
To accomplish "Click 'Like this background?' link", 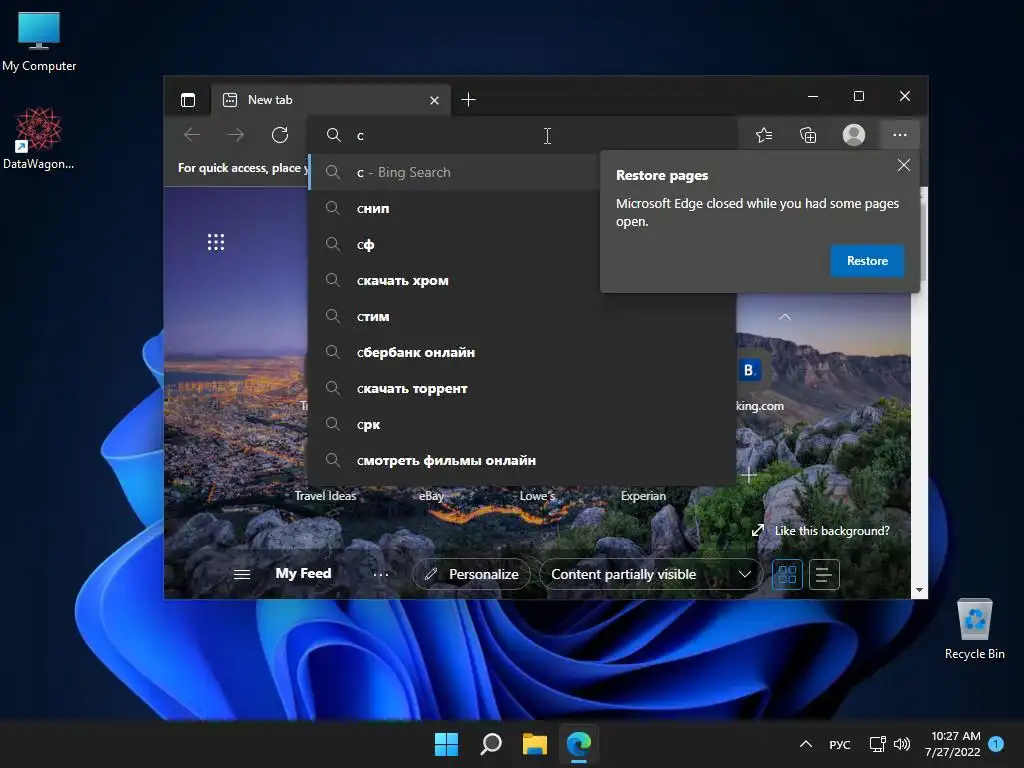I will 822,531.
